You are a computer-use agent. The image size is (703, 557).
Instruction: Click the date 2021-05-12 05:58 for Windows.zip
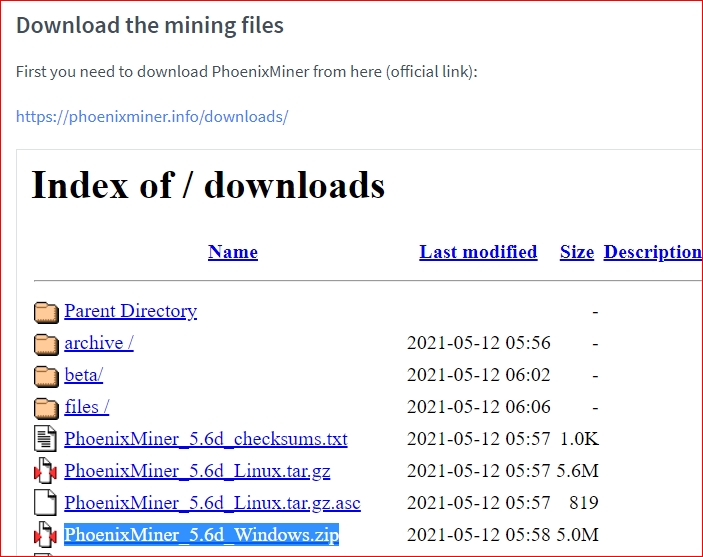pos(478,535)
